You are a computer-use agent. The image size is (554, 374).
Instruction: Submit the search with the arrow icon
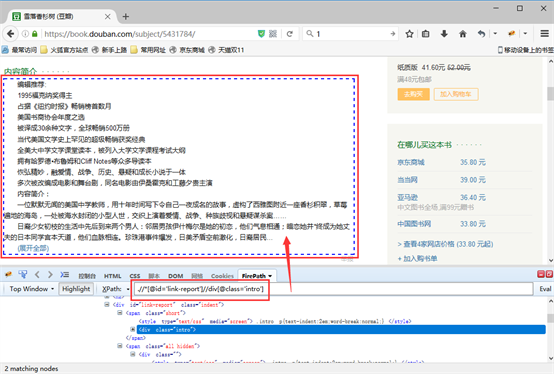(x=393, y=34)
